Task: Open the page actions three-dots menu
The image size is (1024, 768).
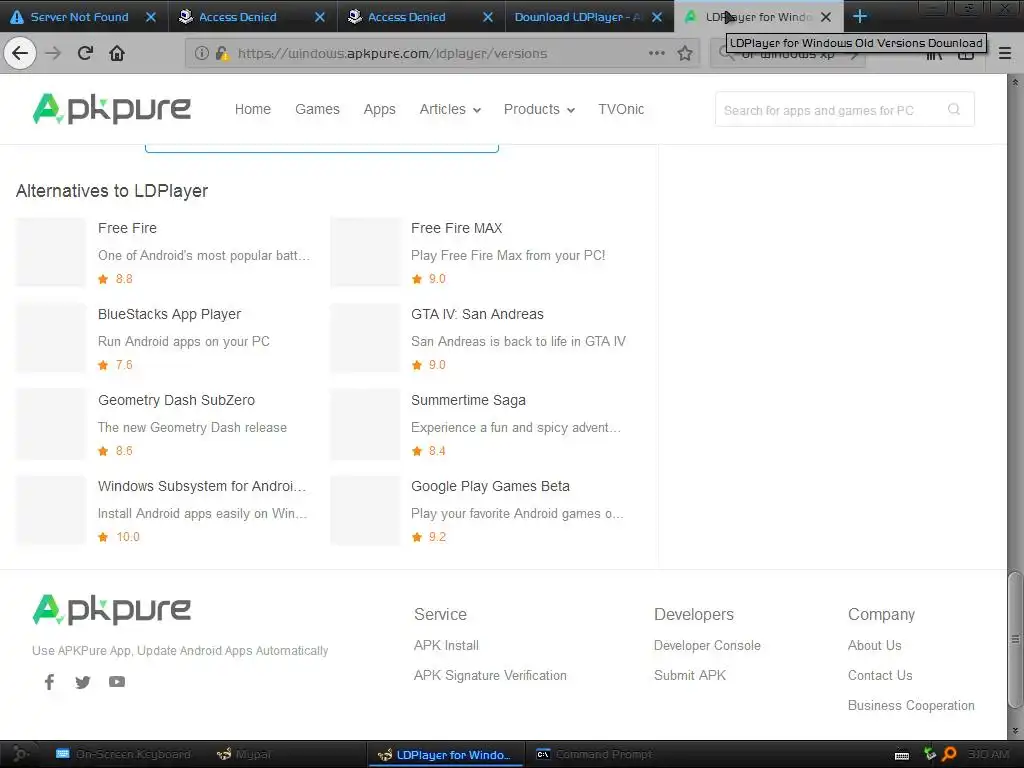Action: (x=656, y=53)
